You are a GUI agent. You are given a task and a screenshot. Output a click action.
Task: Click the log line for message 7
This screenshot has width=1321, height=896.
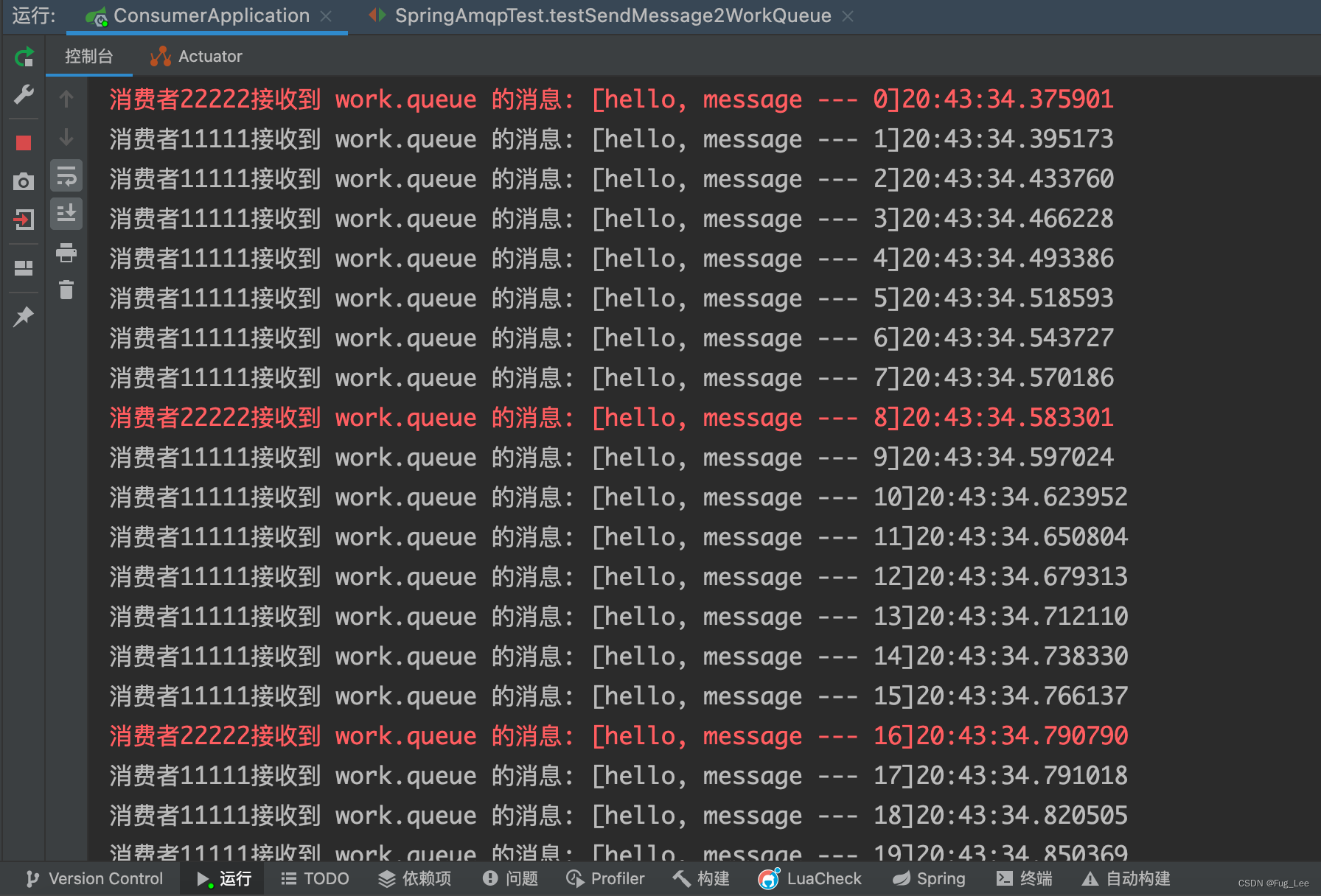click(x=611, y=377)
